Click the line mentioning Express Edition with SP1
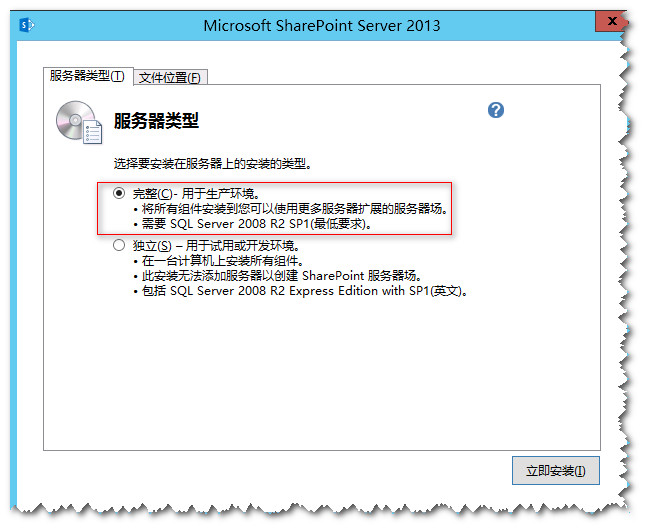The image size is (647, 531). pos(305,291)
